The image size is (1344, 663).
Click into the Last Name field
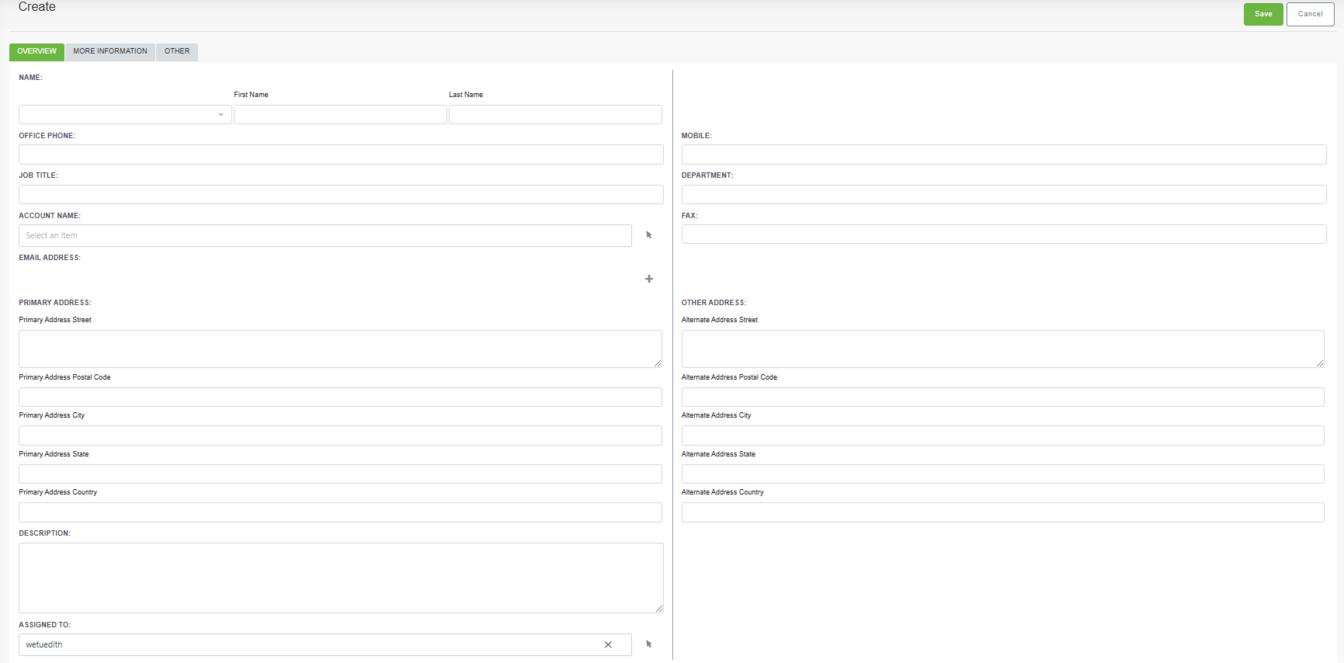click(x=555, y=115)
